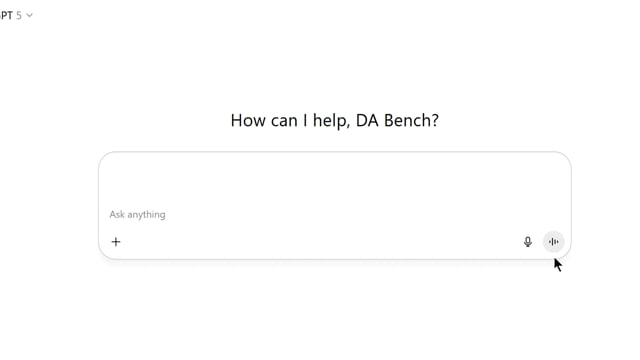Start dictation with the microphone icon
The image size is (640, 360).
click(x=528, y=242)
